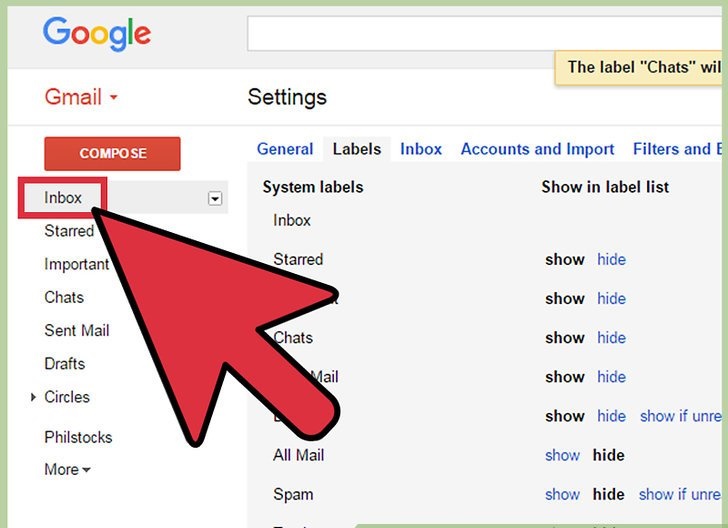Image resolution: width=728 pixels, height=528 pixels.
Task: Open Sent Mail in the left sidebar
Action: [77, 330]
